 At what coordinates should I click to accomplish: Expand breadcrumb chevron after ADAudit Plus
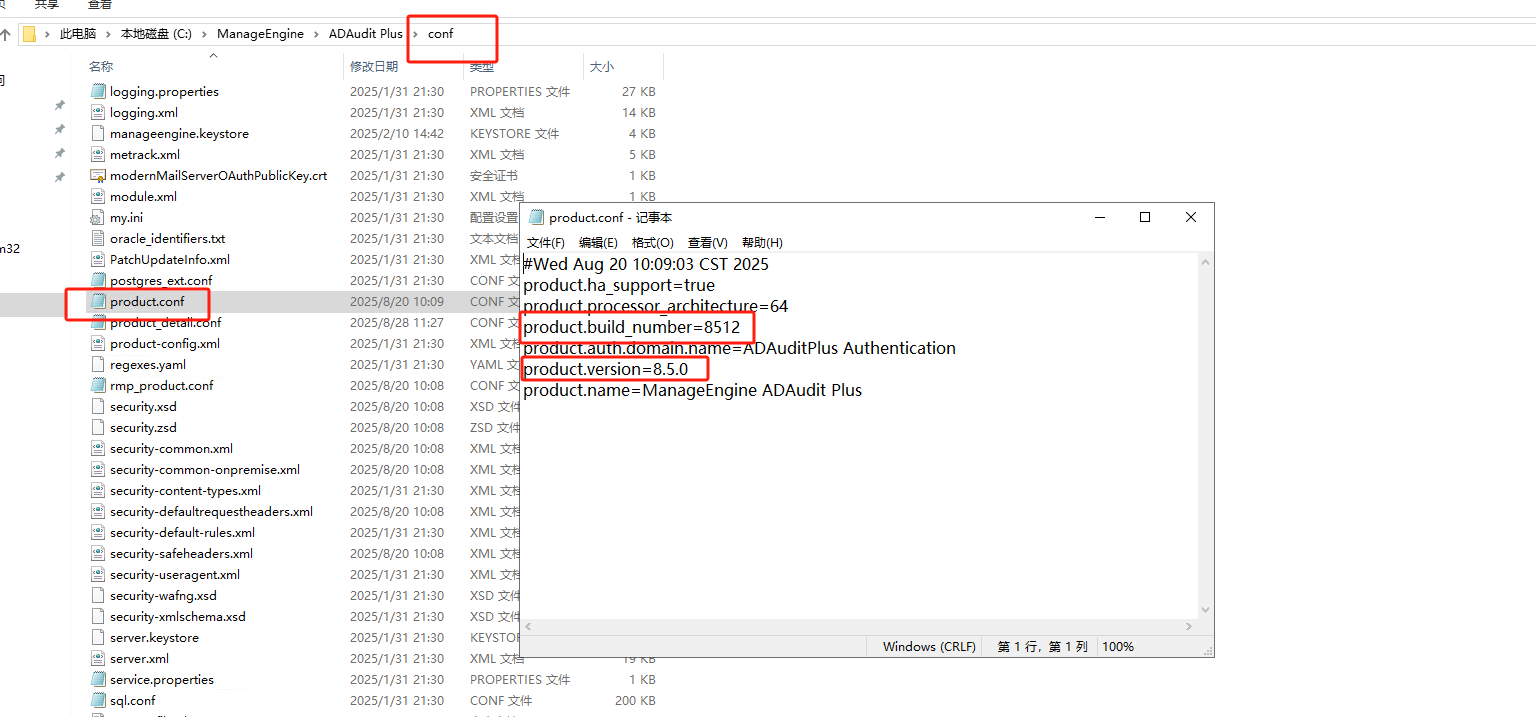click(415, 34)
